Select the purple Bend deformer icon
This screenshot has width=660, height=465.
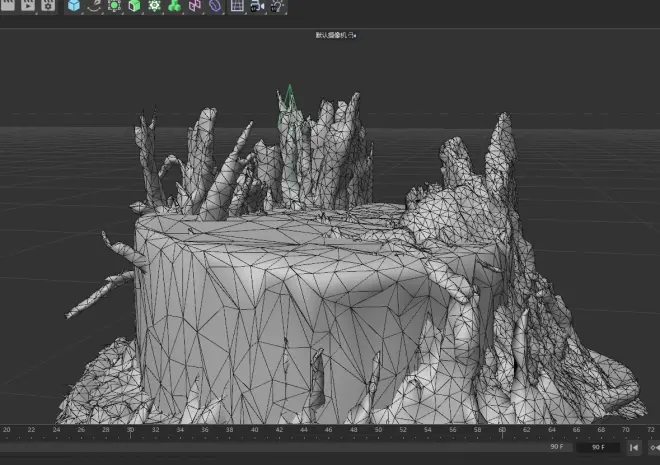(215, 6)
